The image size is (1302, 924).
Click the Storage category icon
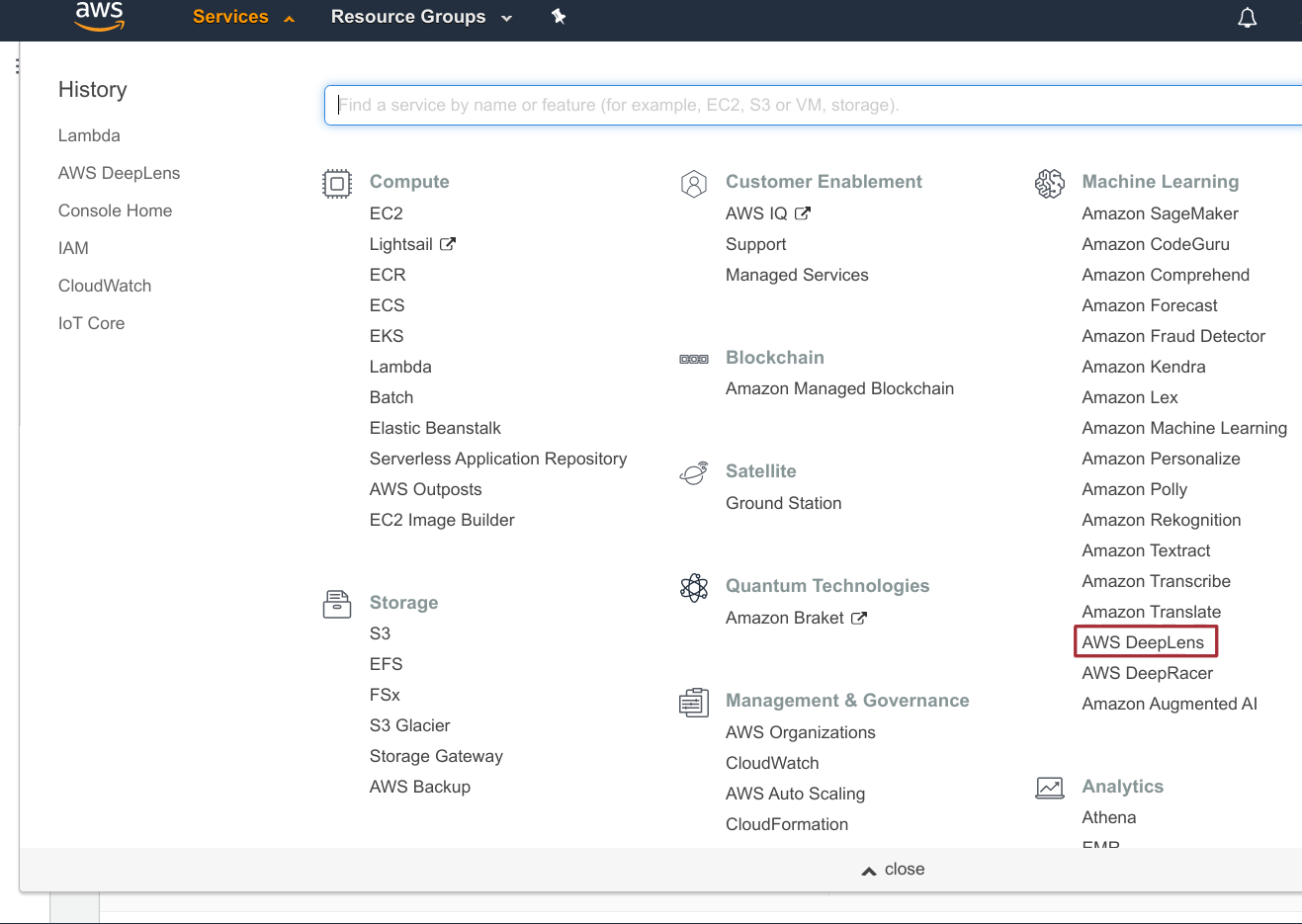click(337, 604)
